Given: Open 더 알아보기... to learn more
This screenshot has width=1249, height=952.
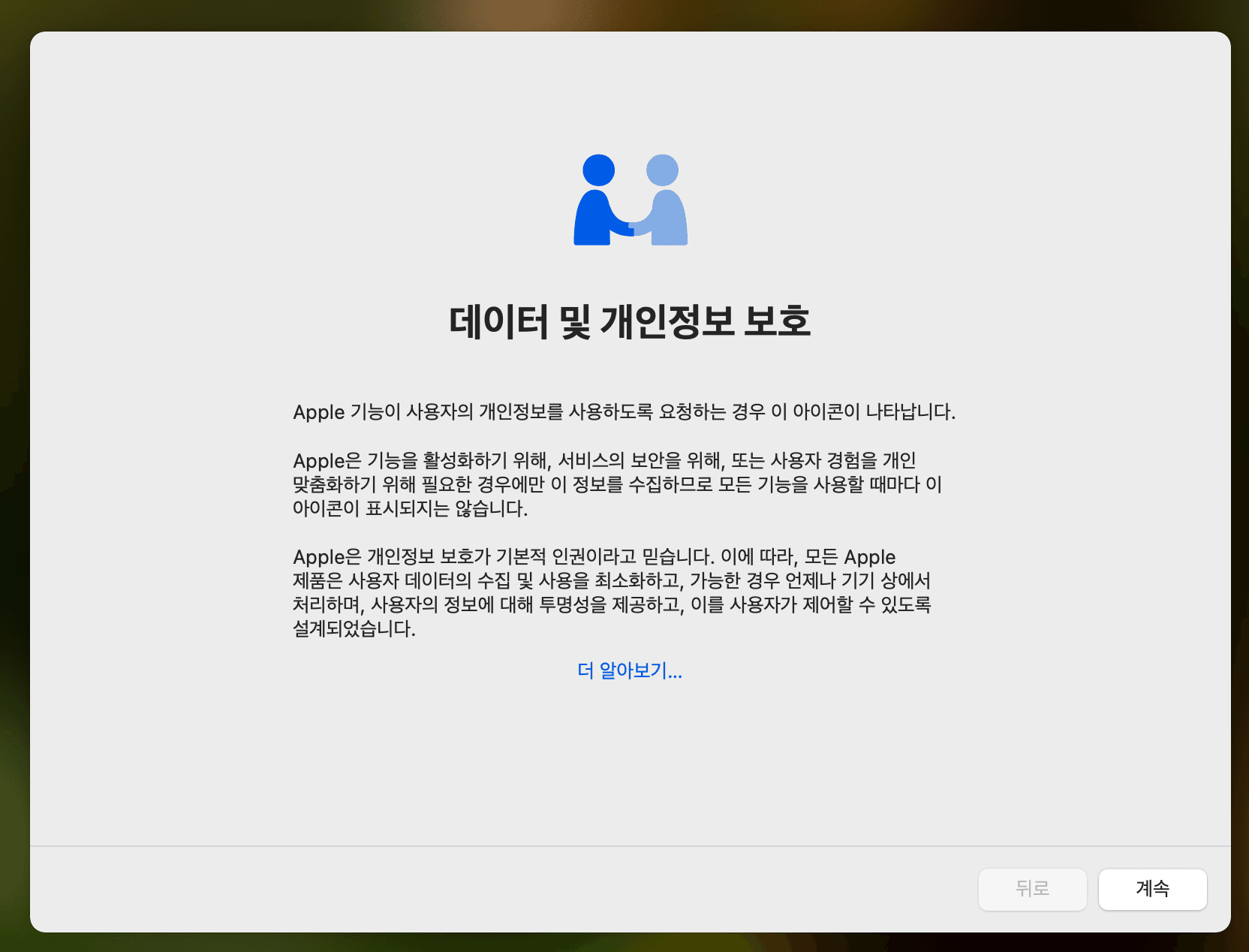Looking at the screenshot, I should (629, 671).
